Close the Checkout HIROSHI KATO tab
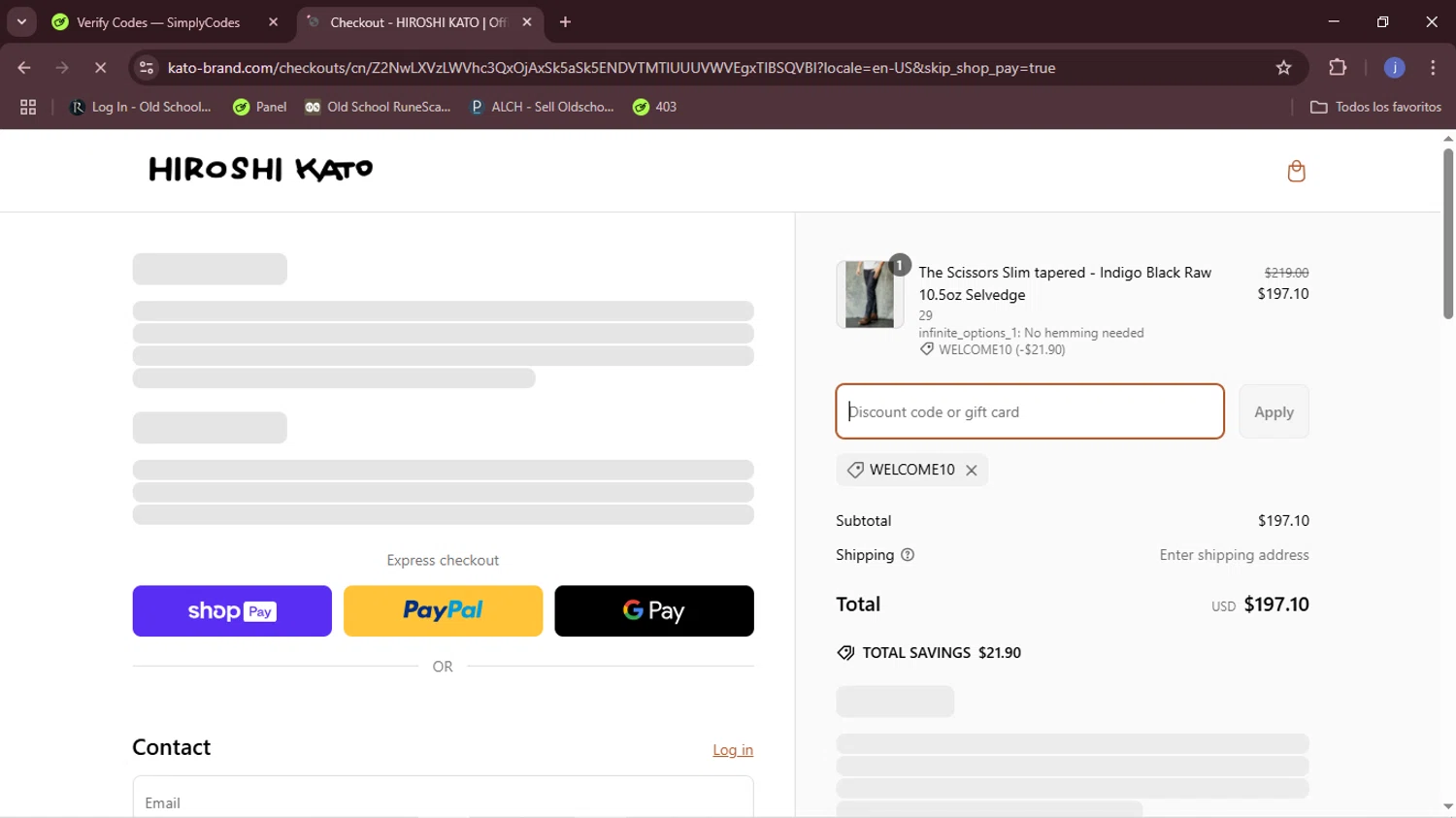The image size is (1456, 818). click(x=527, y=22)
